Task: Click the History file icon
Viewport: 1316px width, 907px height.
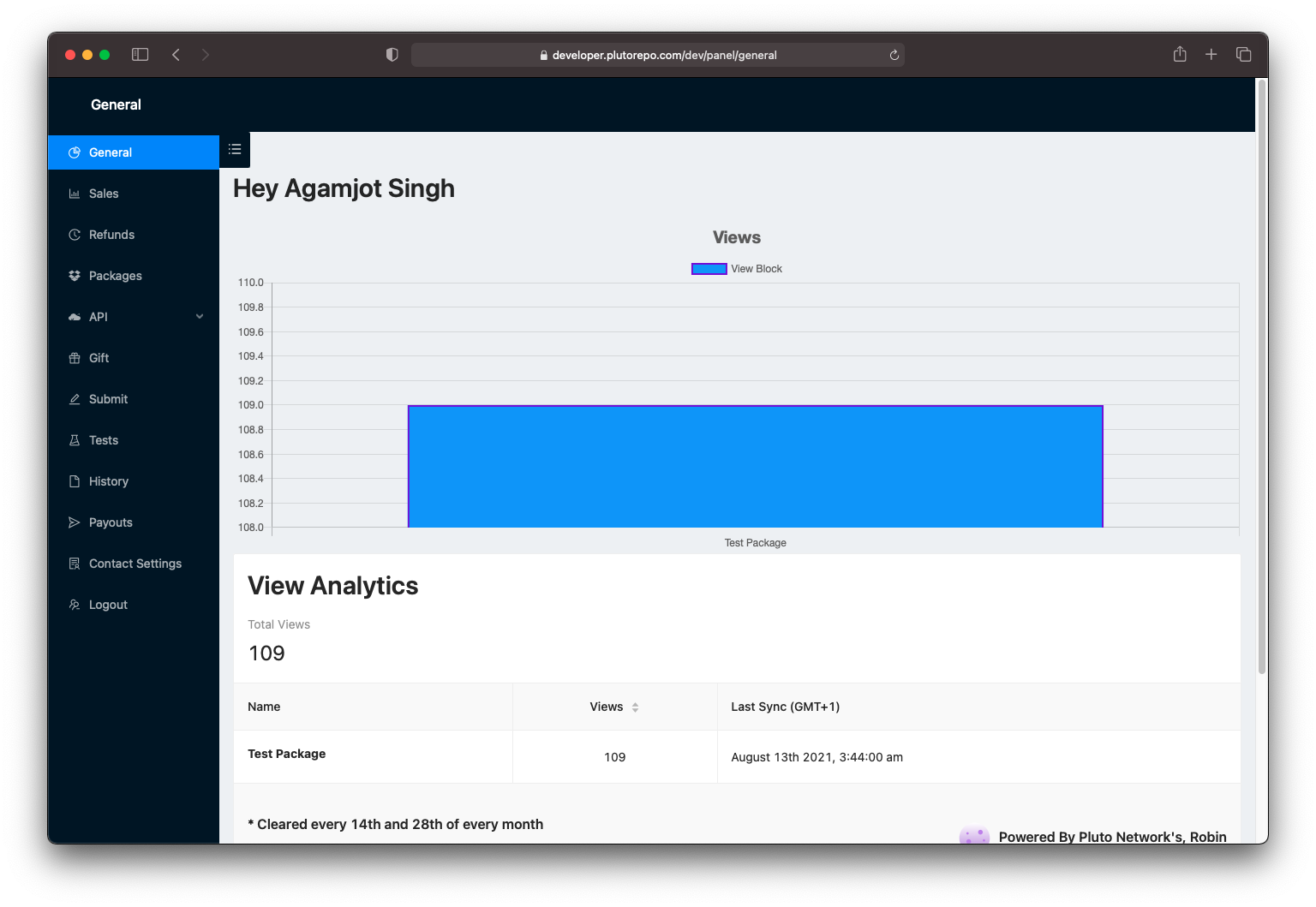Action: 75,481
